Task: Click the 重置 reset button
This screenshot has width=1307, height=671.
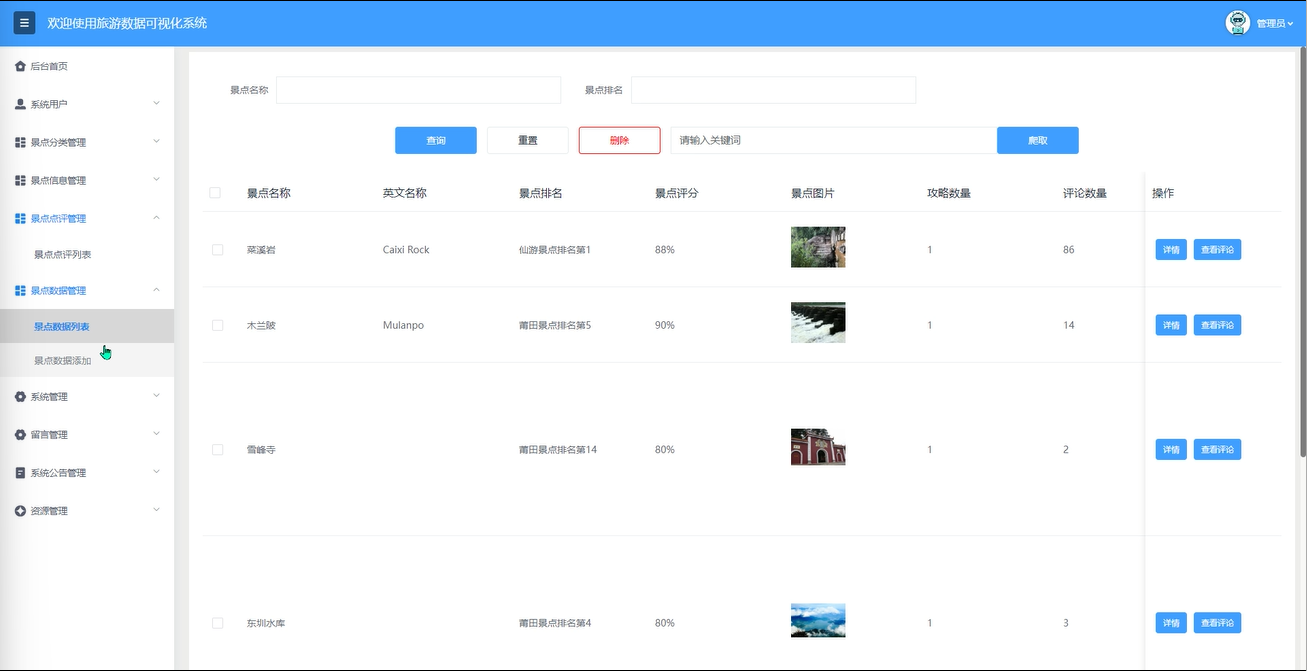Action: pos(528,140)
